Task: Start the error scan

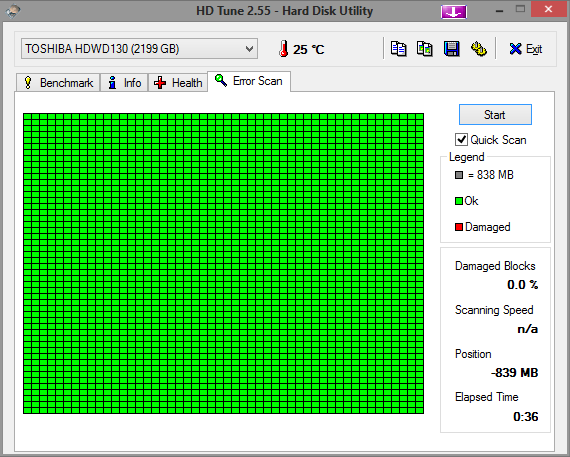Action: pyautogui.click(x=495, y=115)
